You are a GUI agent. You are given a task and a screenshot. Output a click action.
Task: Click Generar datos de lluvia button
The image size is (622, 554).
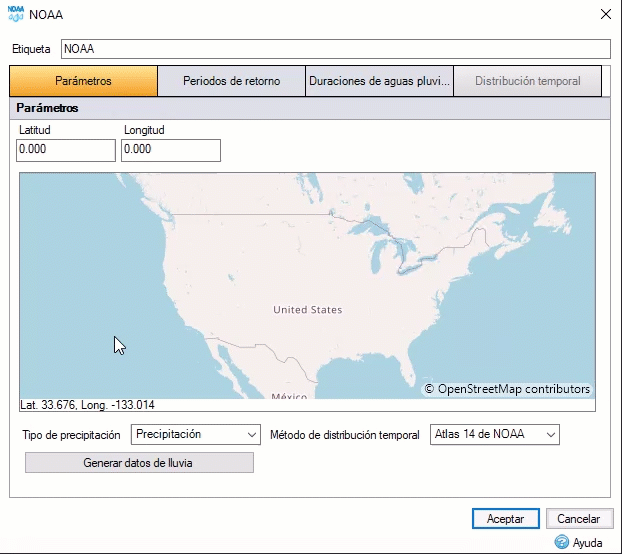pos(139,463)
